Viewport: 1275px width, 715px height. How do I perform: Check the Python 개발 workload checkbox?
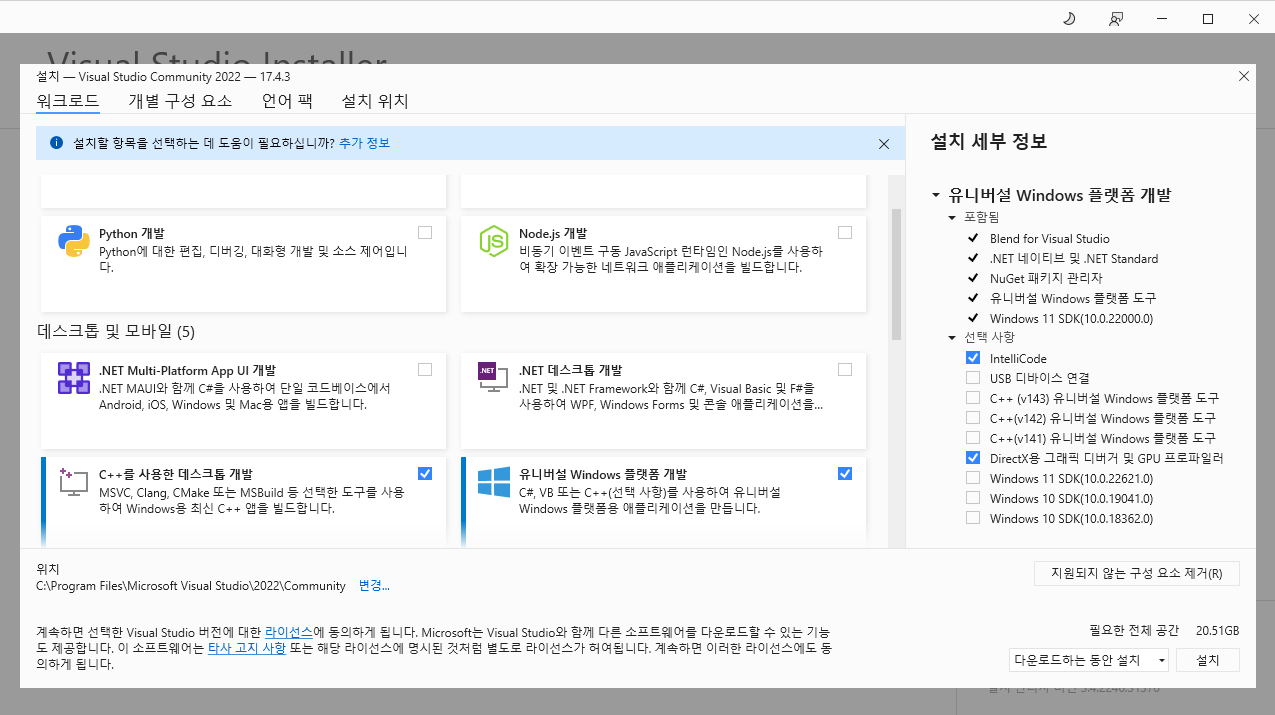pos(425,232)
